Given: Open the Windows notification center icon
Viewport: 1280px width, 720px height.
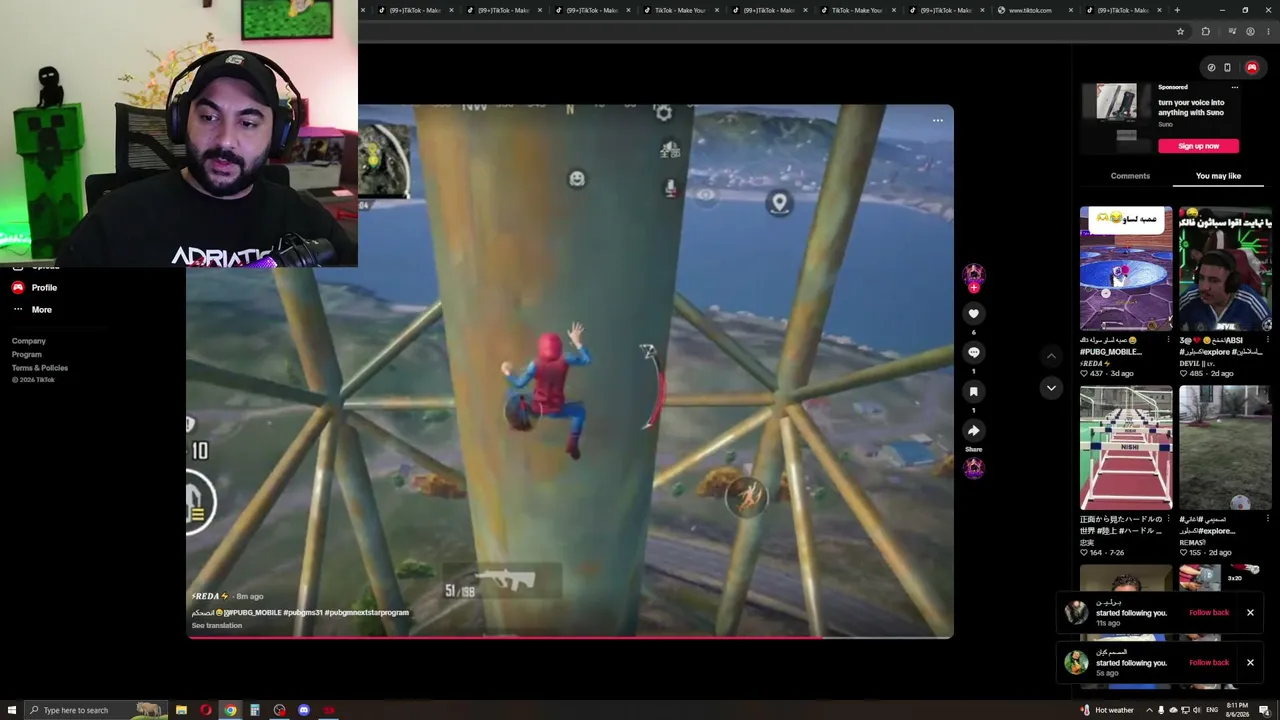Looking at the screenshot, I should click(1264, 710).
